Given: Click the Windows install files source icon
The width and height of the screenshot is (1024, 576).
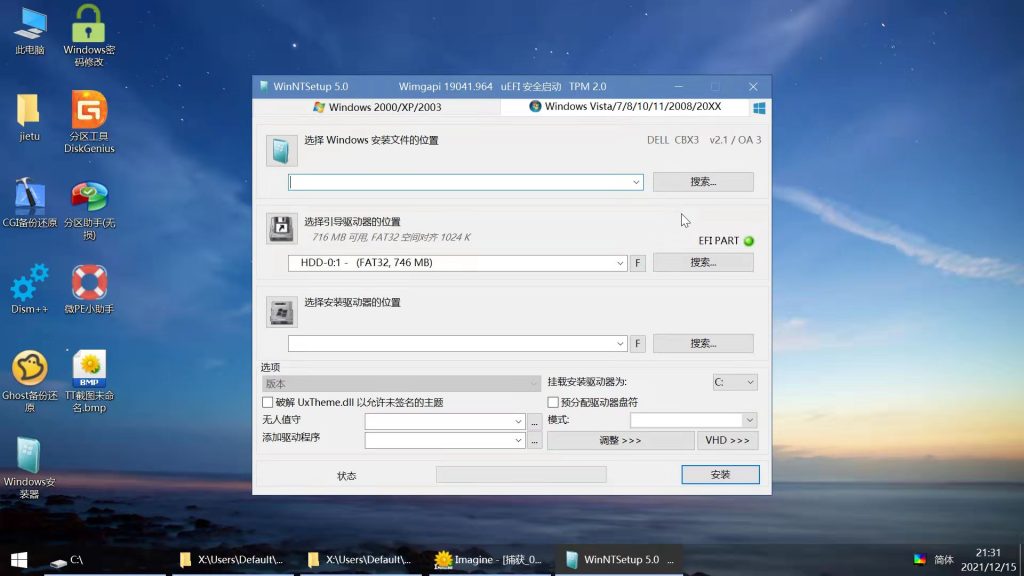Looking at the screenshot, I should (x=281, y=151).
